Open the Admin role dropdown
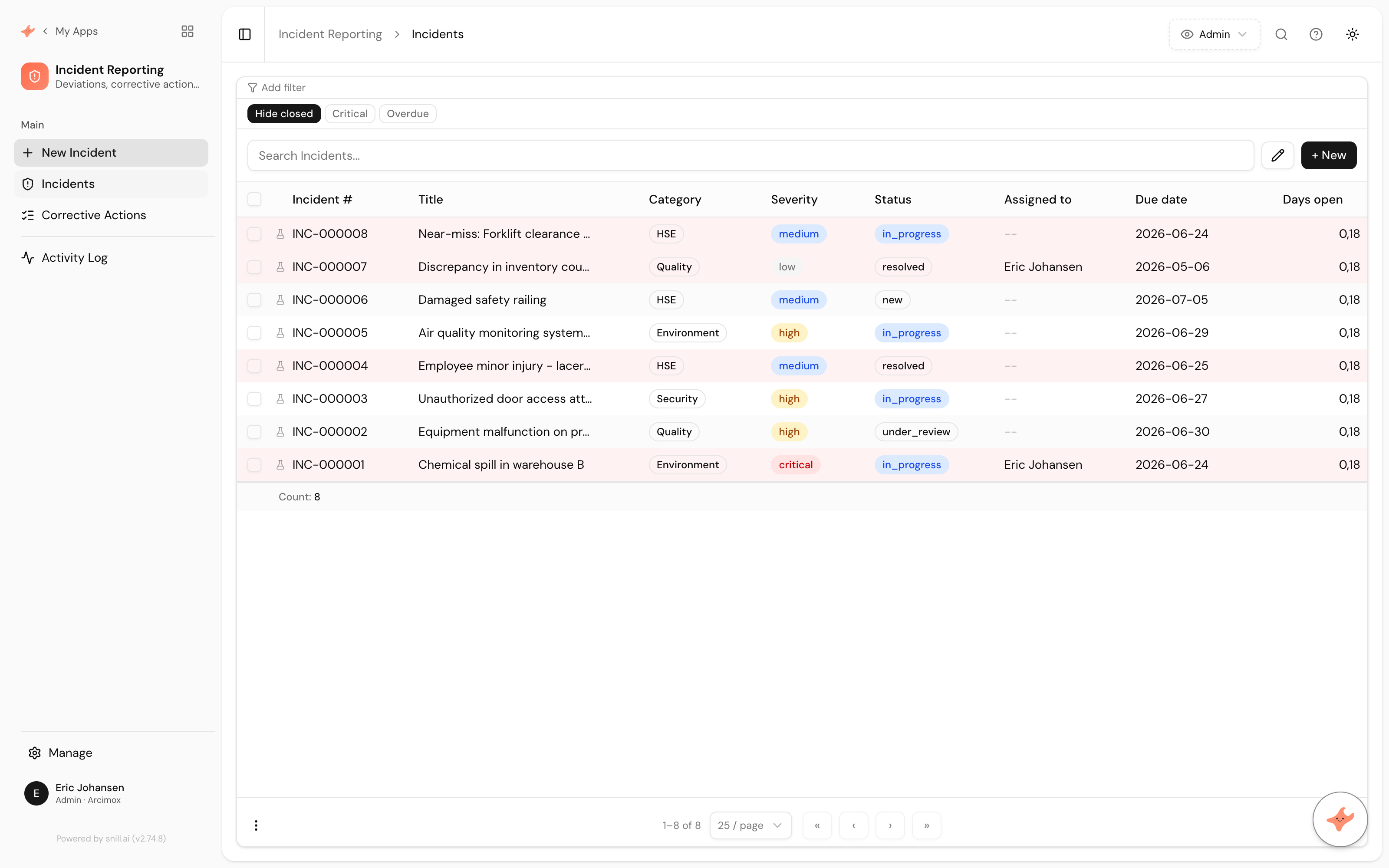The width and height of the screenshot is (1389, 868). click(1214, 34)
